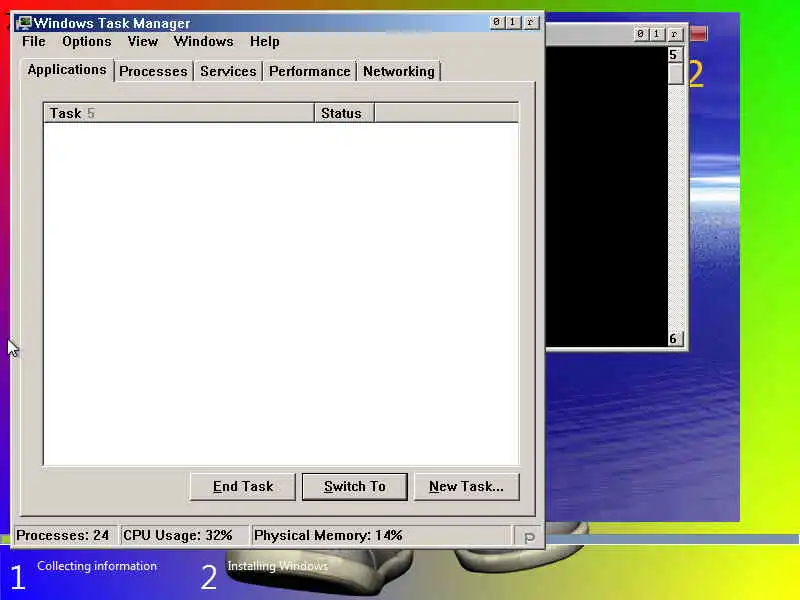Click the Installing Windows step label
This screenshot has width=800, height=600.
278,566
